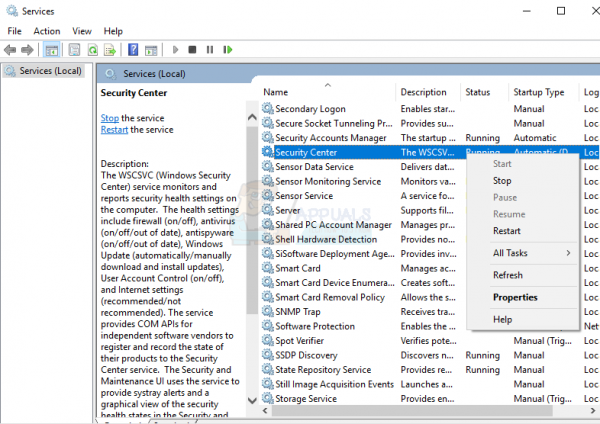The image size is (600, 424).
Task: Open the Properties sheet toolbar icon
Action: pyautogui.click(x=74, y=50)
